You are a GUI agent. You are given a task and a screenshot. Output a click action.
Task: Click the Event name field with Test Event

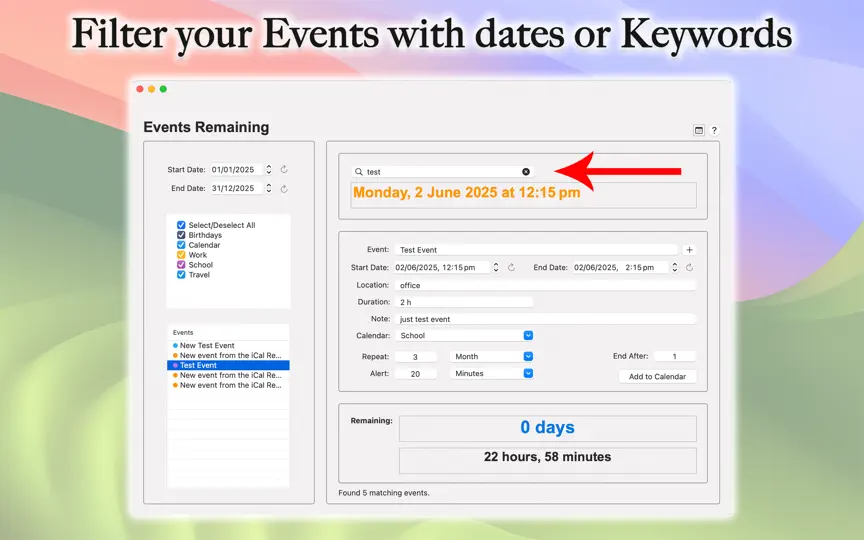point(537,250)
